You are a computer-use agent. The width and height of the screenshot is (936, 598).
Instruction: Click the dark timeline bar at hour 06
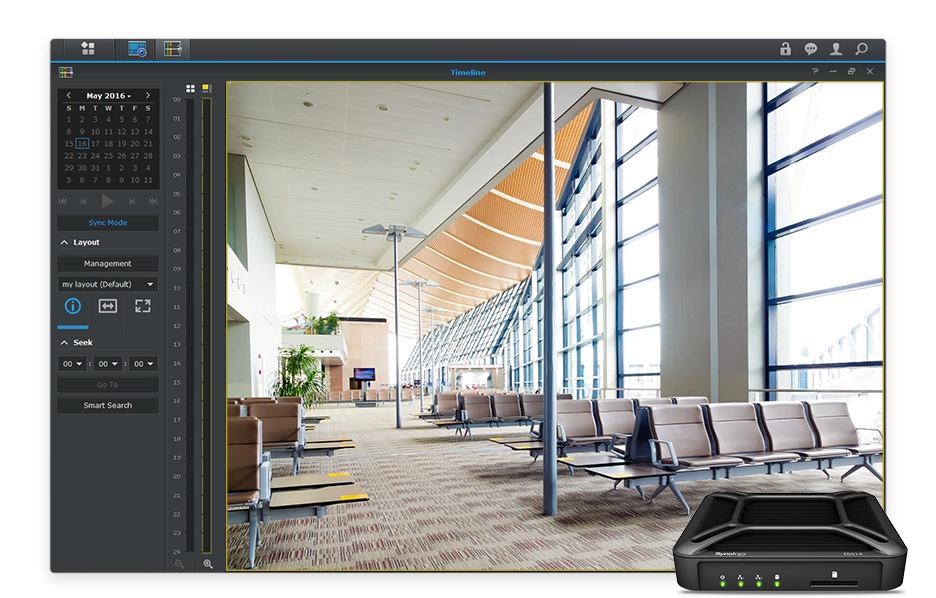click(x=190, y=212)
